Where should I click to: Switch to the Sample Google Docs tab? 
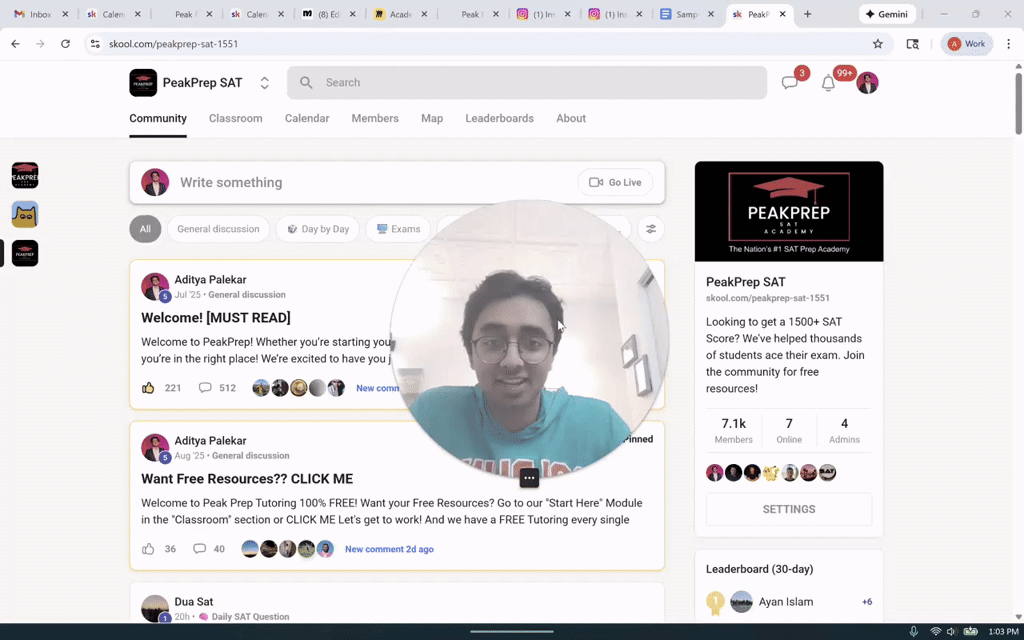688,14
